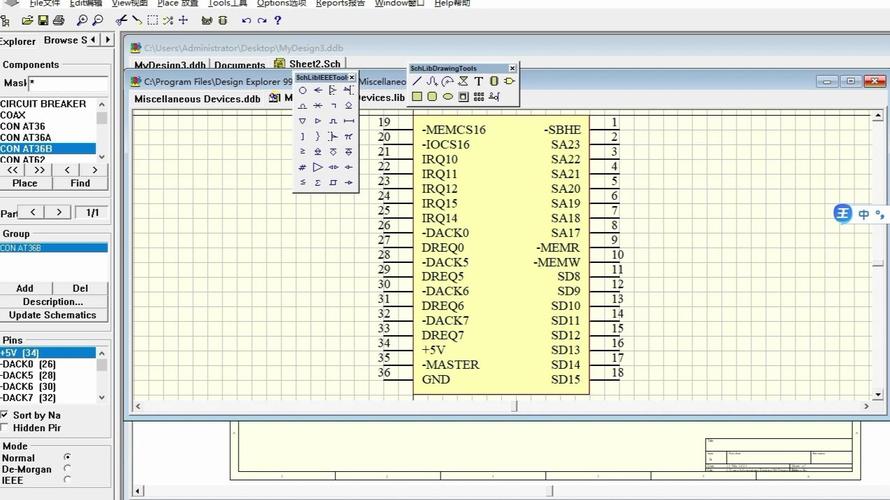This screenshot has width=890, height=500.
Task: Click the print icon in toolbar
Action: pos(59,20)
